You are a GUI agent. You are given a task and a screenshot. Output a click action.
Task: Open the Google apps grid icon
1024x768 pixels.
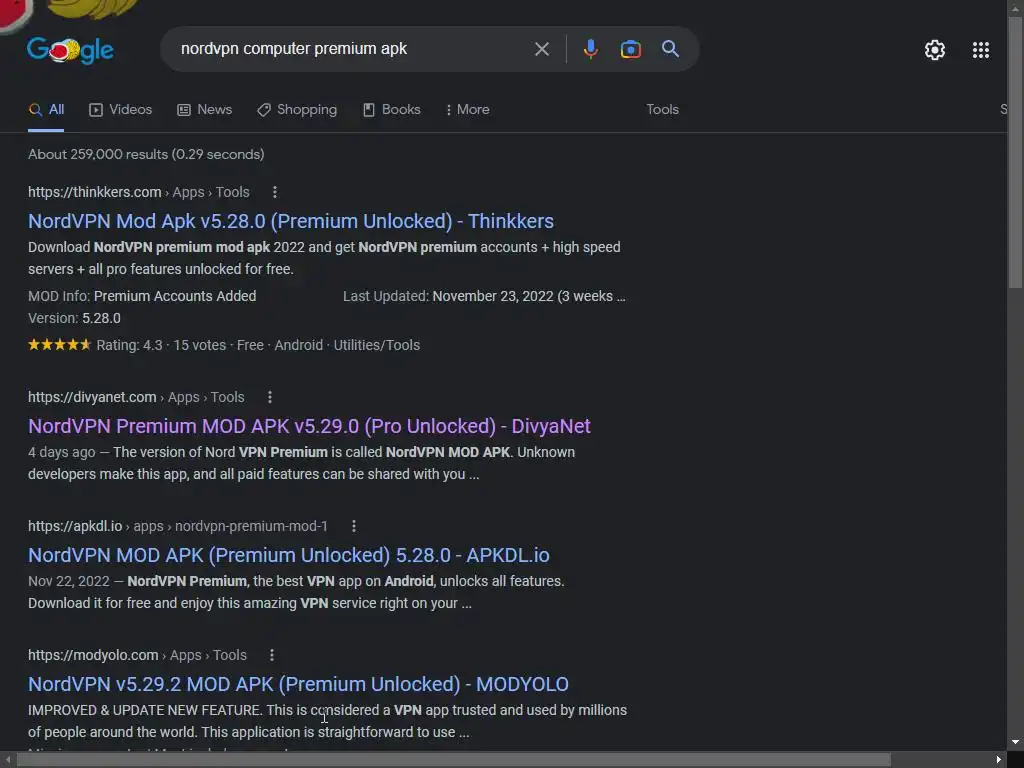980,50
